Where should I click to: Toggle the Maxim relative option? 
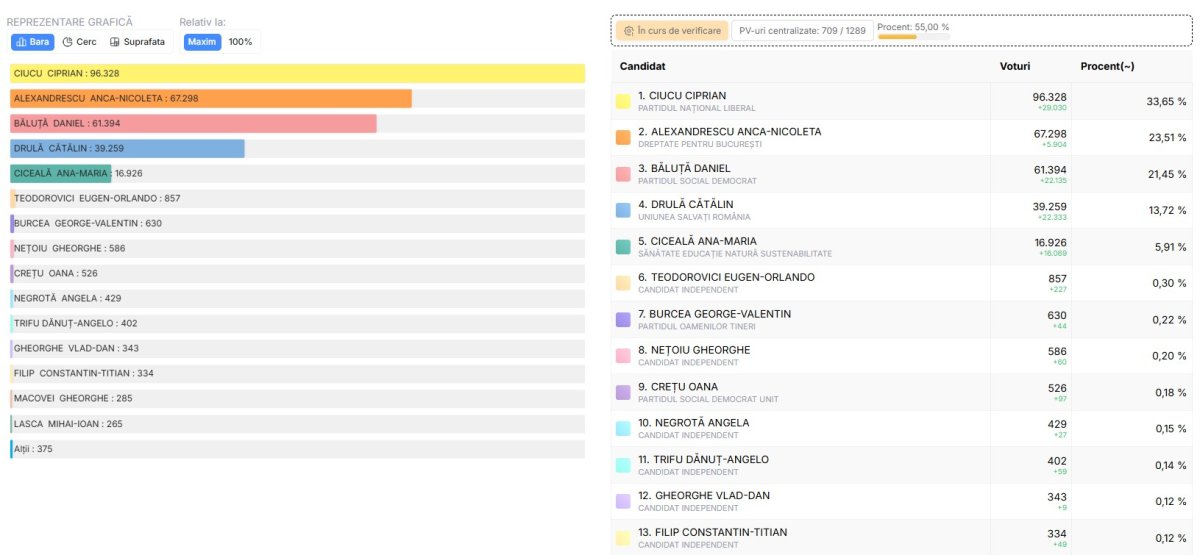pos(202,42)
